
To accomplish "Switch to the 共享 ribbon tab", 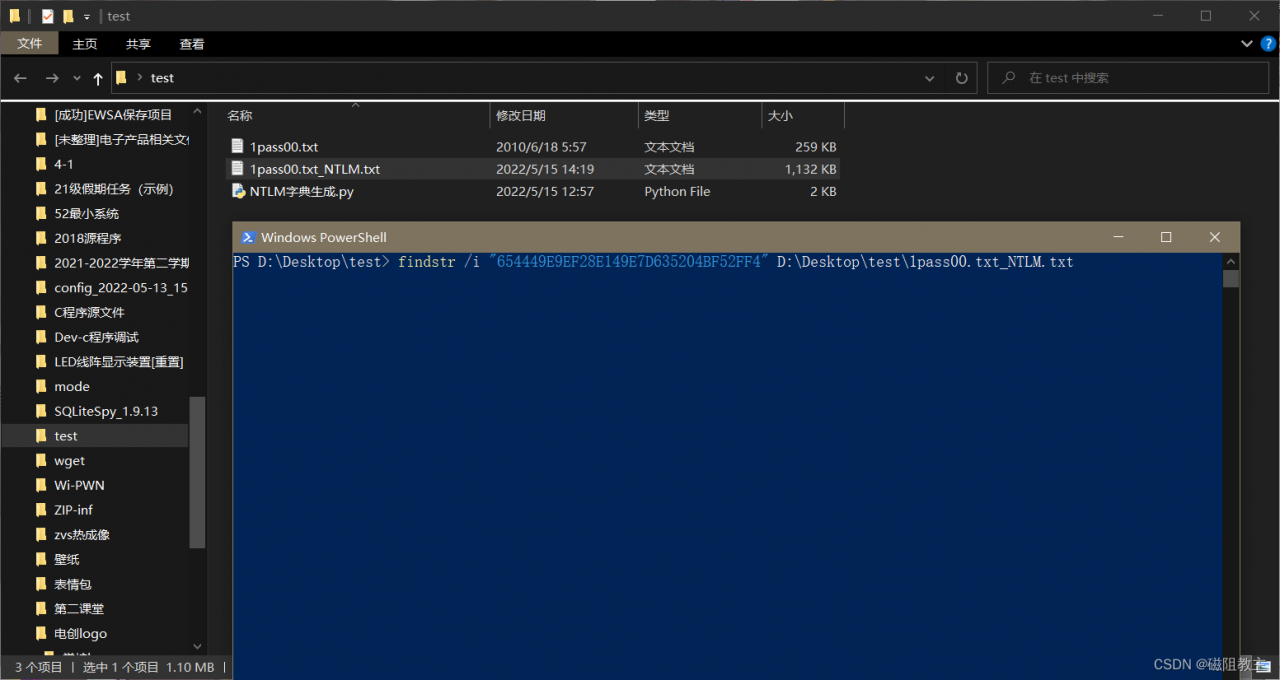I will click(x=138, y=44).
